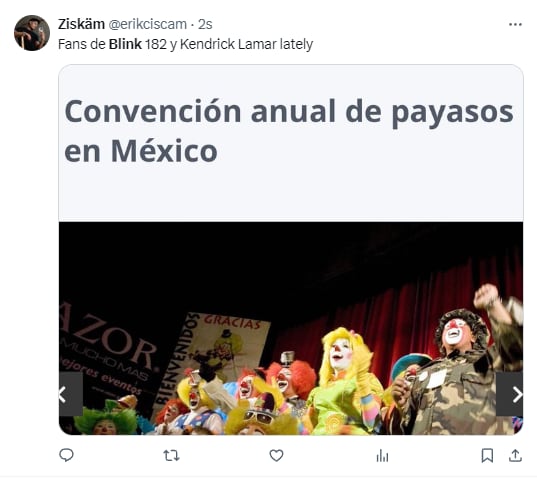
Task: Go to previous image with left arrow
Action: [71, 394]
